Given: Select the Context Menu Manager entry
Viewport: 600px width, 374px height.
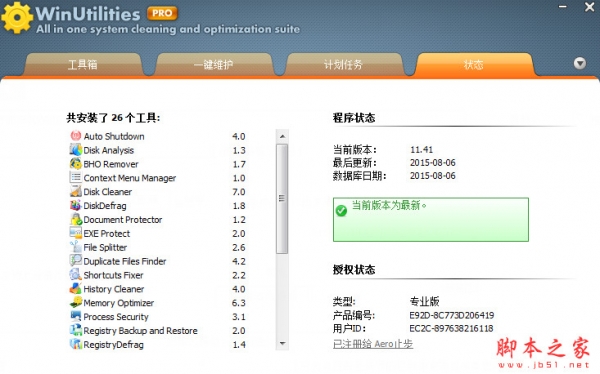Looking at the screenshot, I should pyautogui.click(x=130, y=178).
